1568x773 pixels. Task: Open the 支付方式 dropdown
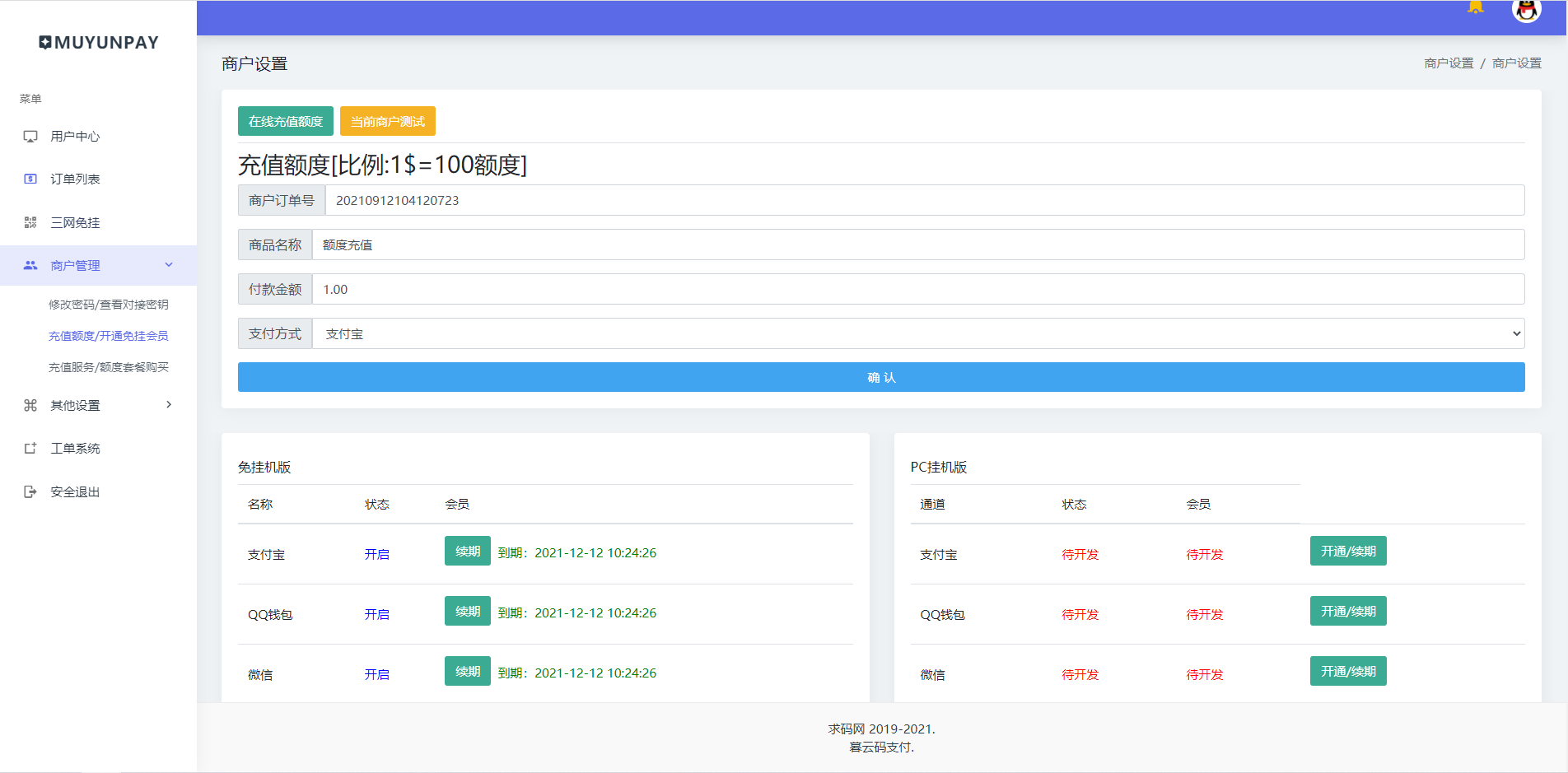pos(918,333)
